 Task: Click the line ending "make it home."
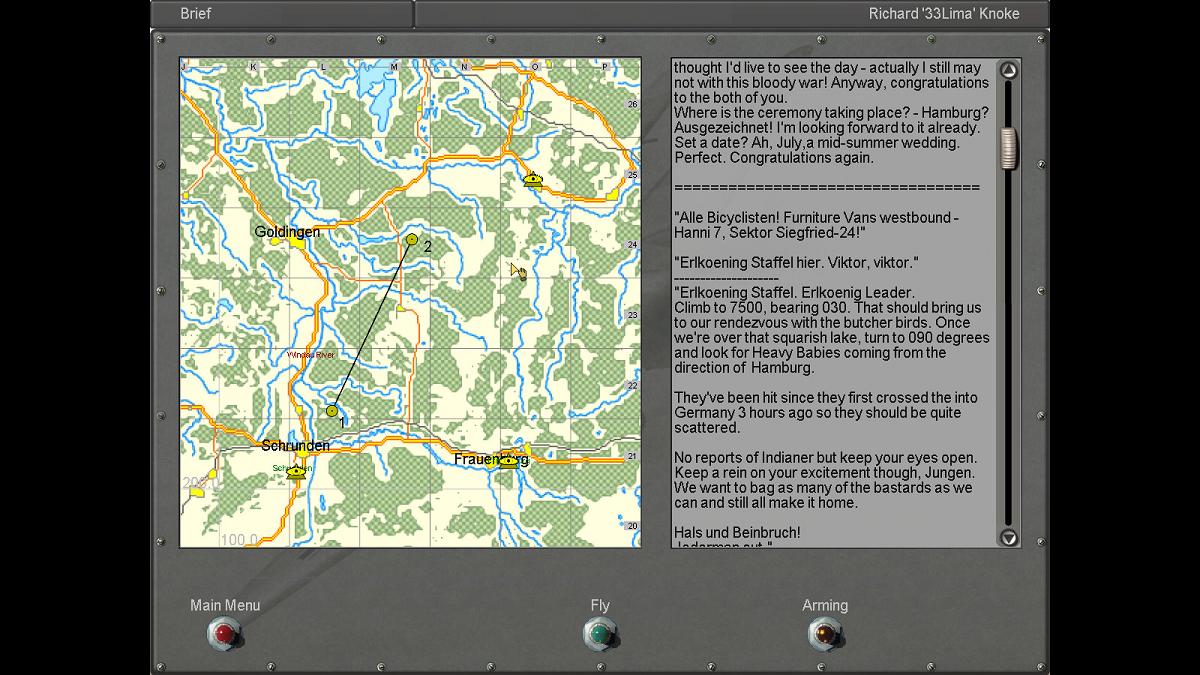click(x=765, y=502)
